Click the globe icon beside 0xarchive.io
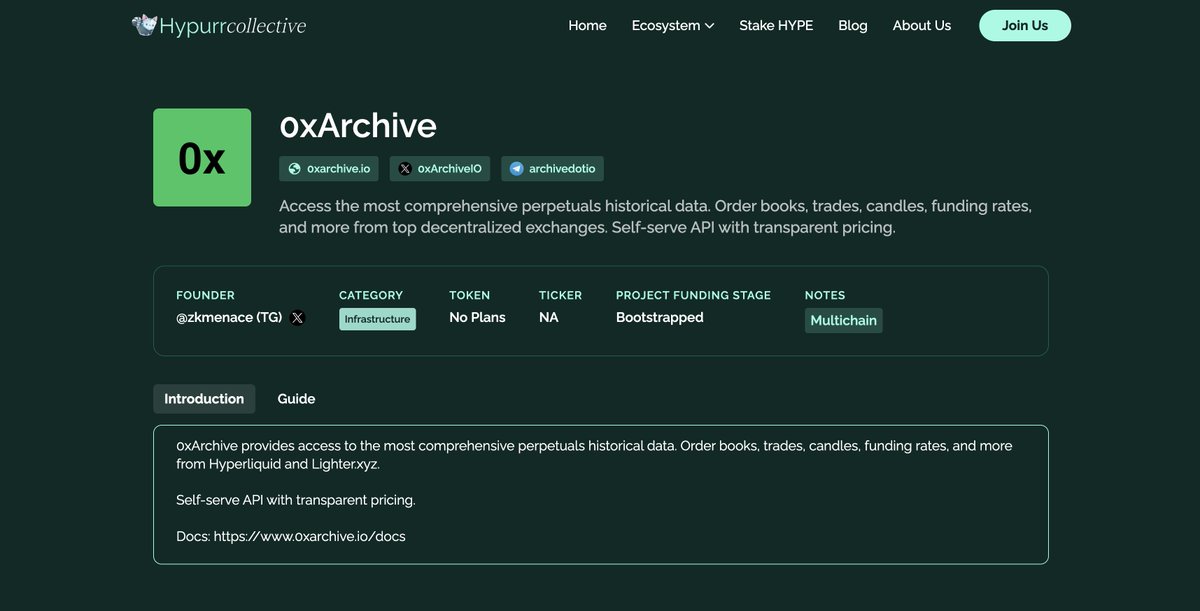 294,169
